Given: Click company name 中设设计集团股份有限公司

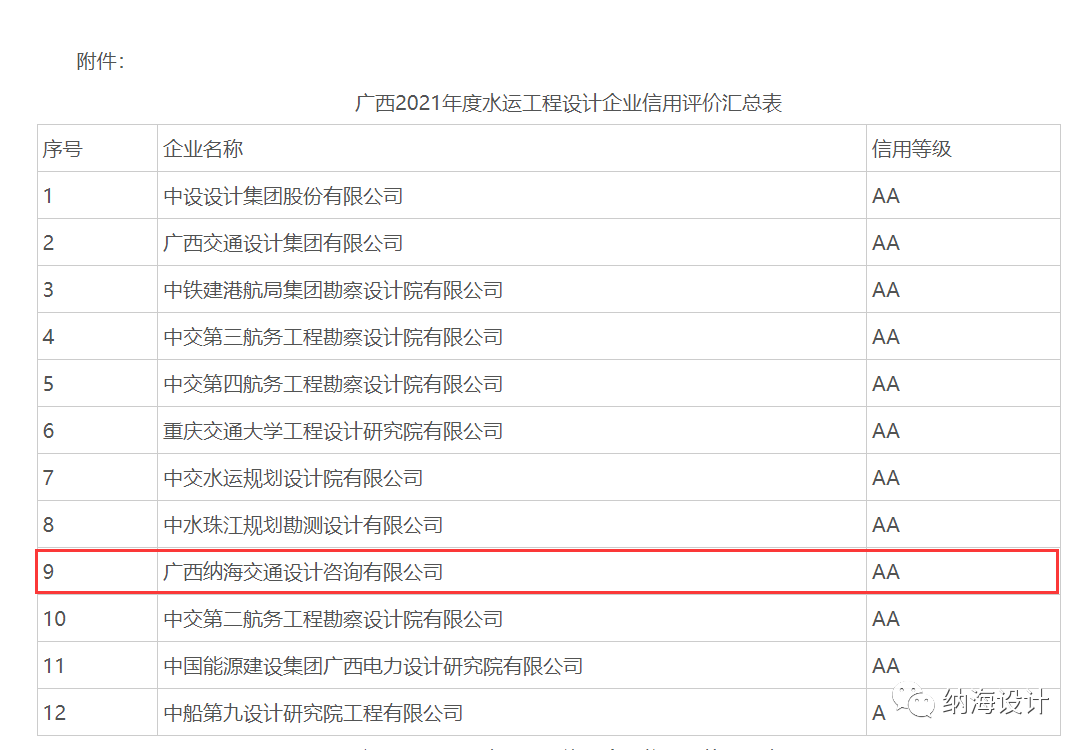Looking at the screenshot, I should [x=283, y=196].
